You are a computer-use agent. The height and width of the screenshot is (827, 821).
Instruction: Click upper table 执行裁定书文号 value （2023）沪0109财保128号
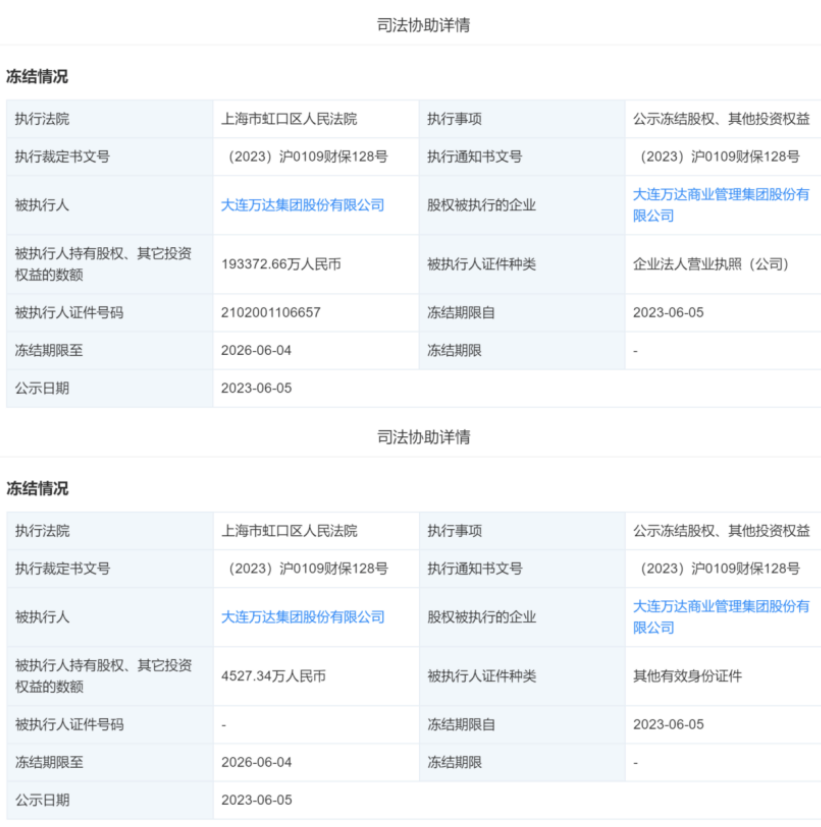(x=305, y=157)
